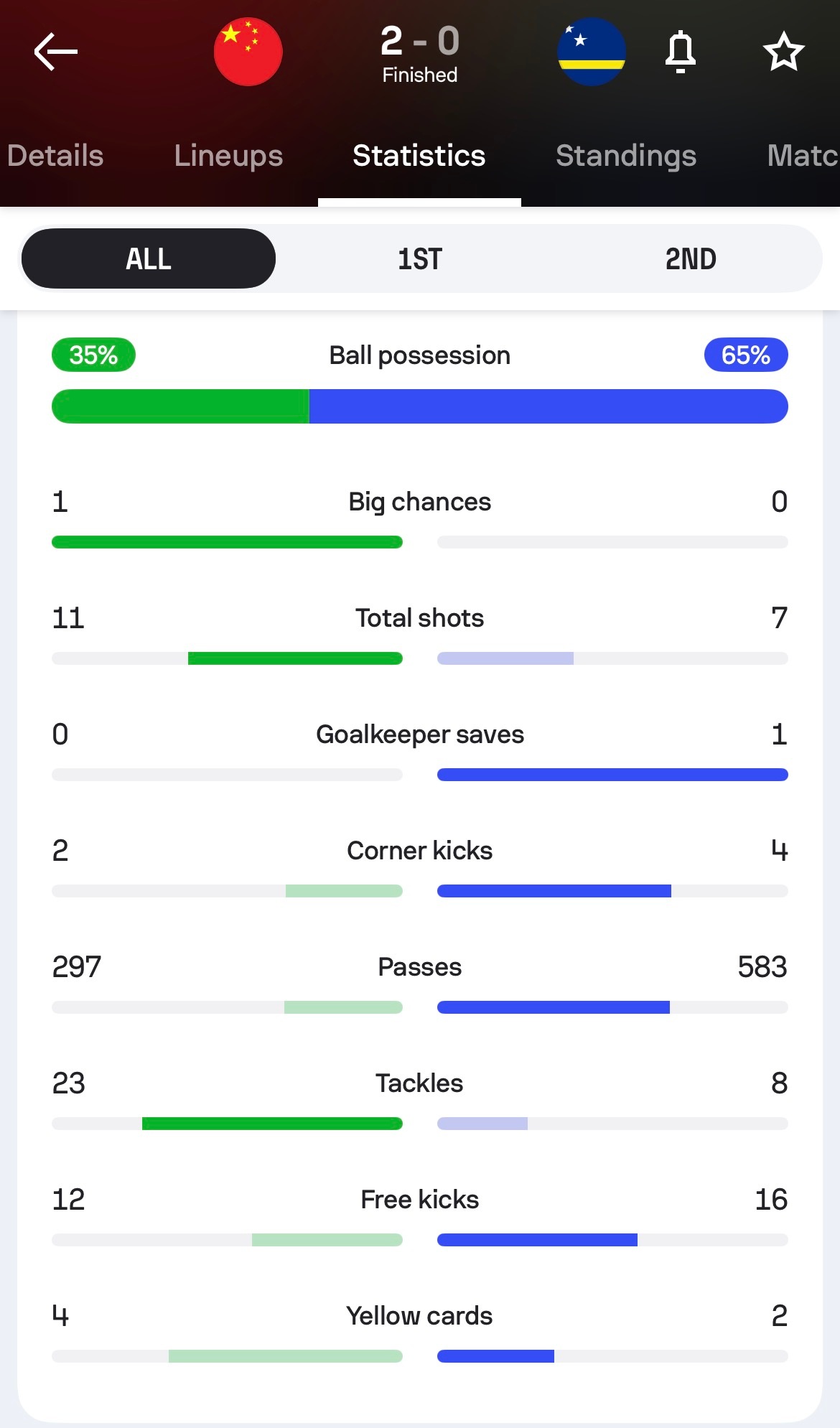Click the Total shots stat label
This screenshot has height=1428, width=840.
420,617
